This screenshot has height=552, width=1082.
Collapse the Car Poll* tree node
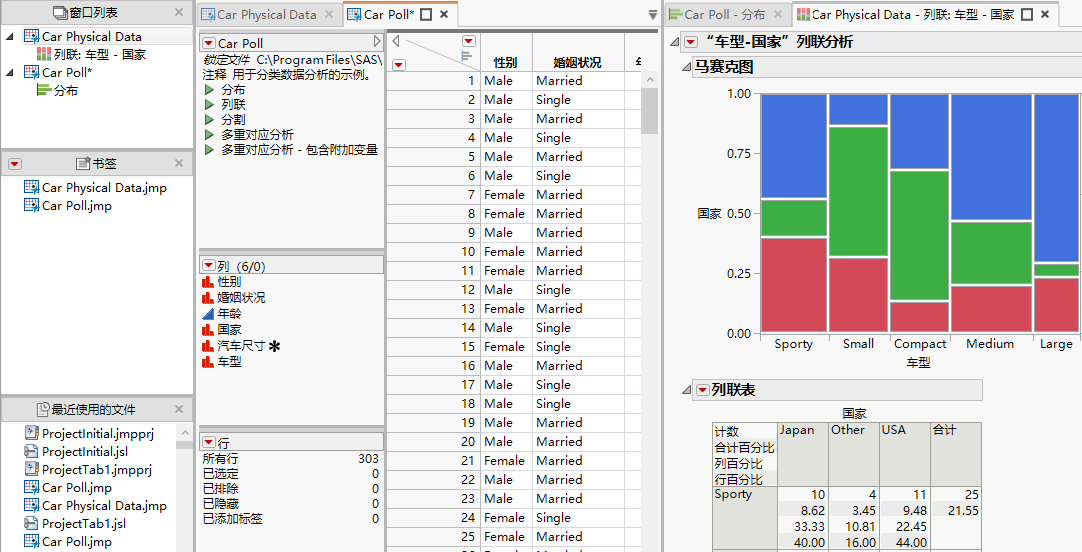(x=10, y=72)
